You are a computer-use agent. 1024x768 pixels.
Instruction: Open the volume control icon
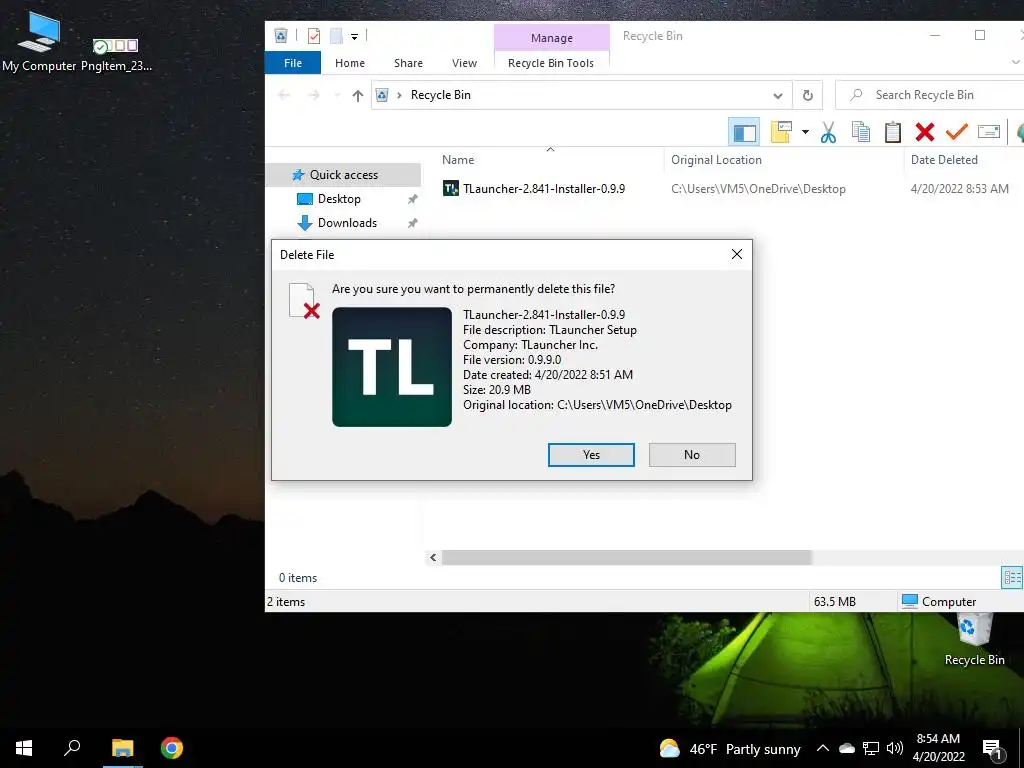(x=895, y=748)
